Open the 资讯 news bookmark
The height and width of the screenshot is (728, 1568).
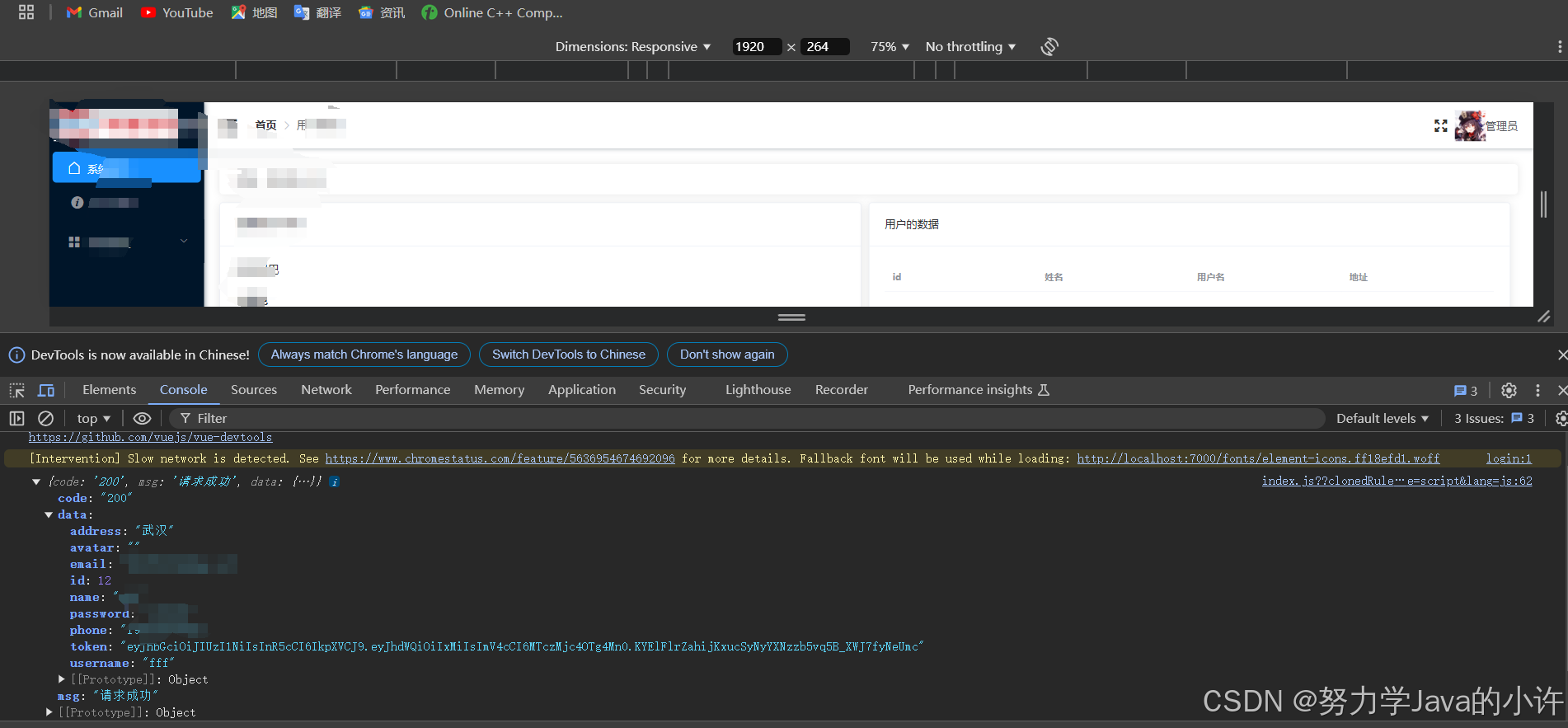pos(382,12)
